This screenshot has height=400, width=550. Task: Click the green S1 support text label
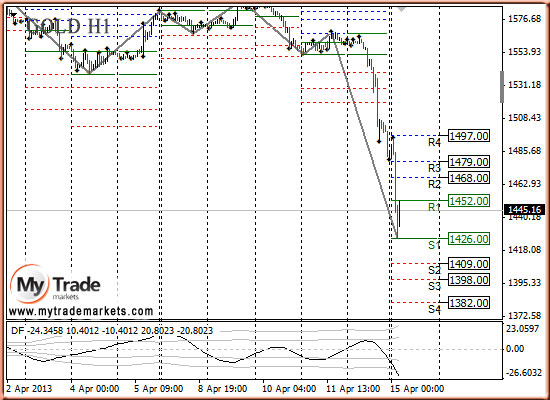click(434, 245)
